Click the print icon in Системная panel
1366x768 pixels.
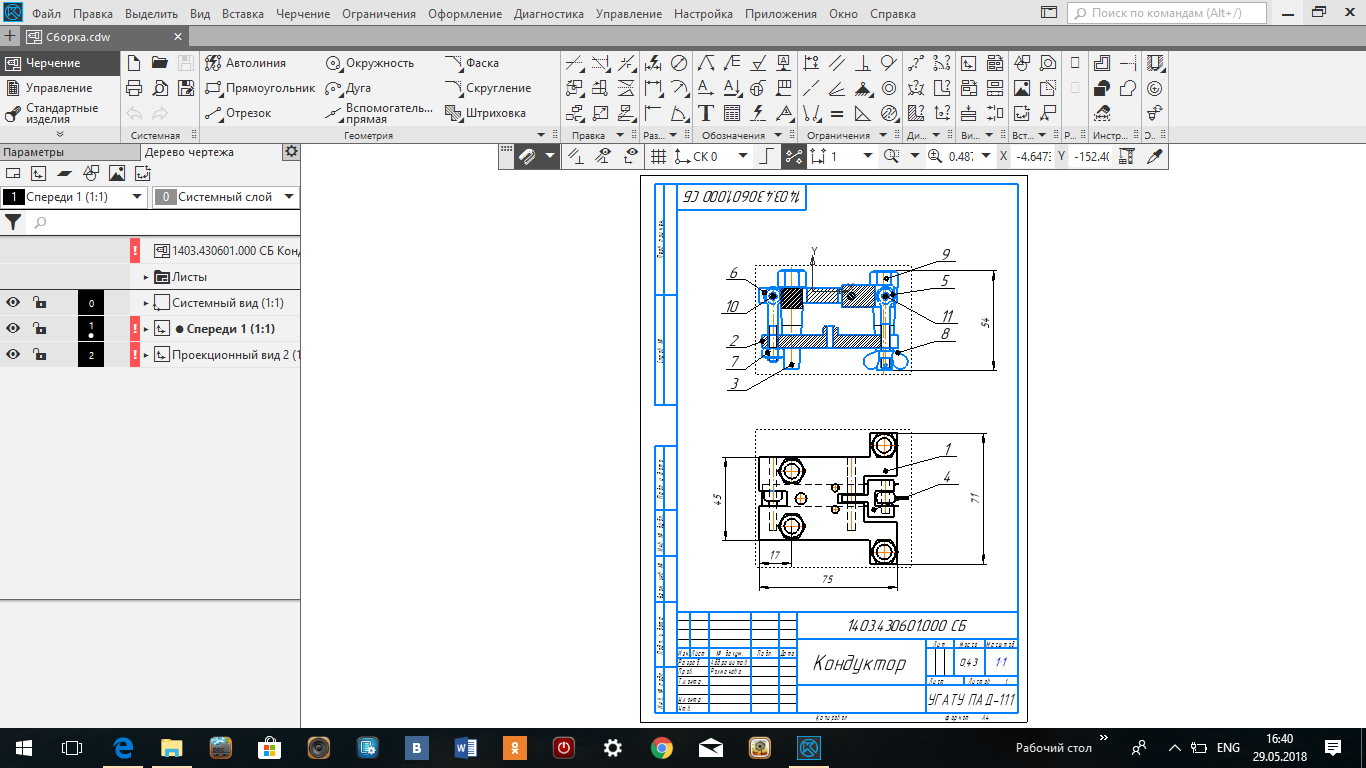point(134,88)
